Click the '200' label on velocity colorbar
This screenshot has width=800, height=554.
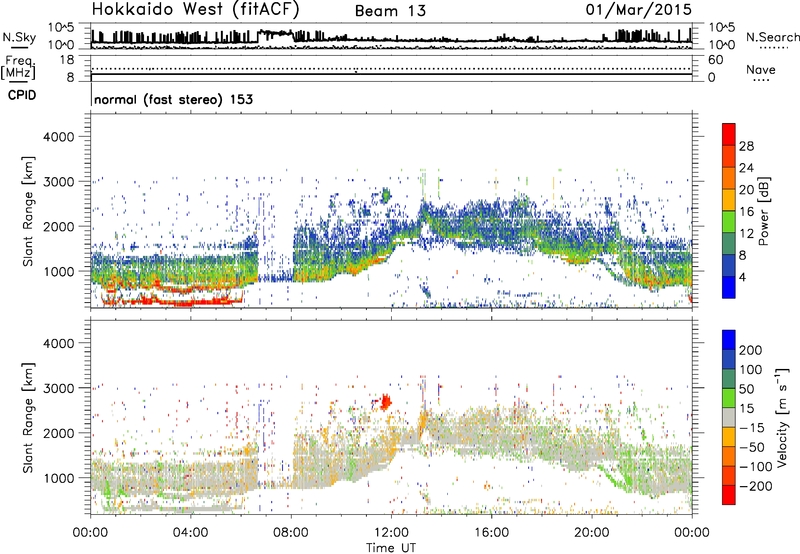(751, 350)
